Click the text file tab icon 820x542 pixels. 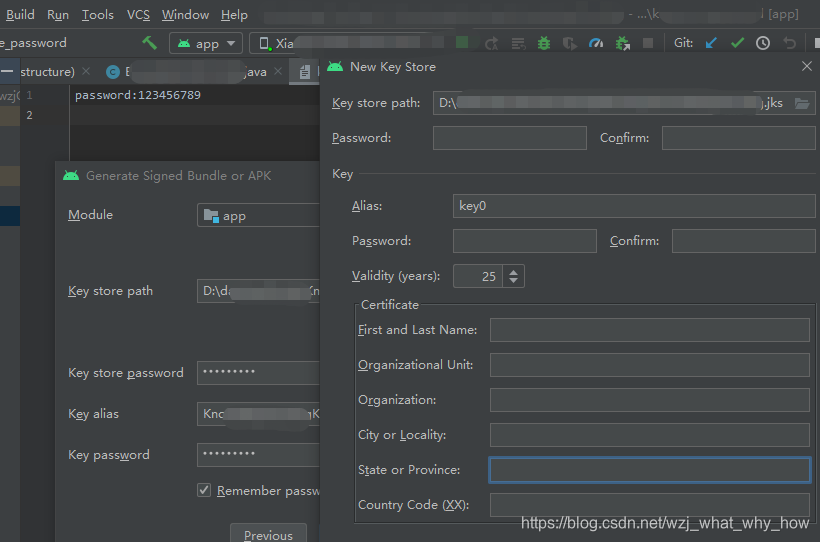point(305,72)
